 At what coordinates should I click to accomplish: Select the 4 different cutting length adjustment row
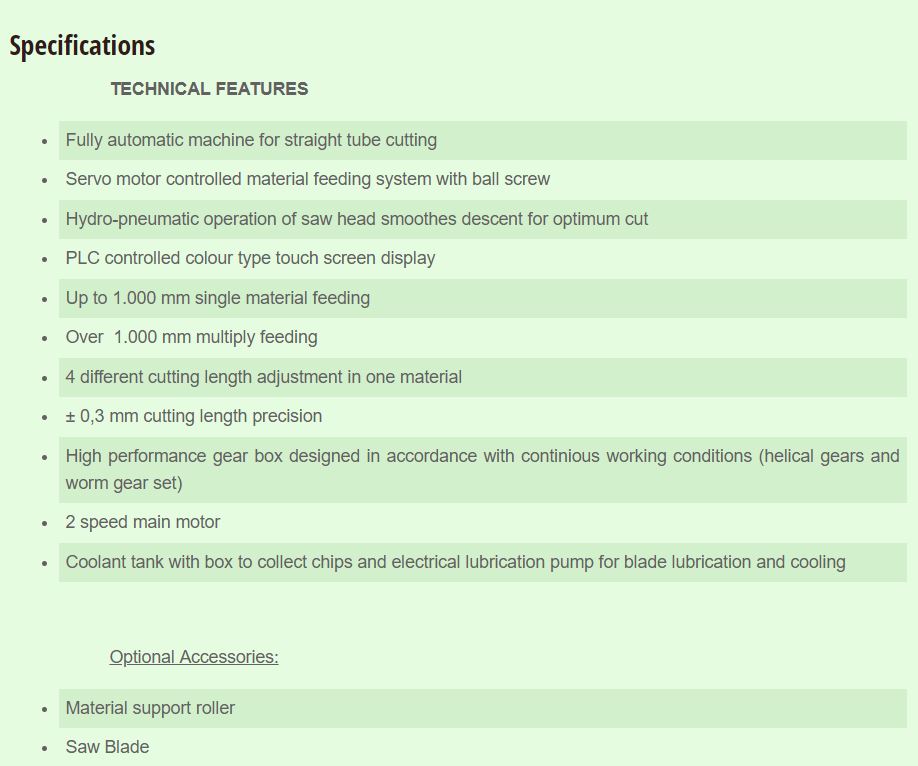[482, 377]
